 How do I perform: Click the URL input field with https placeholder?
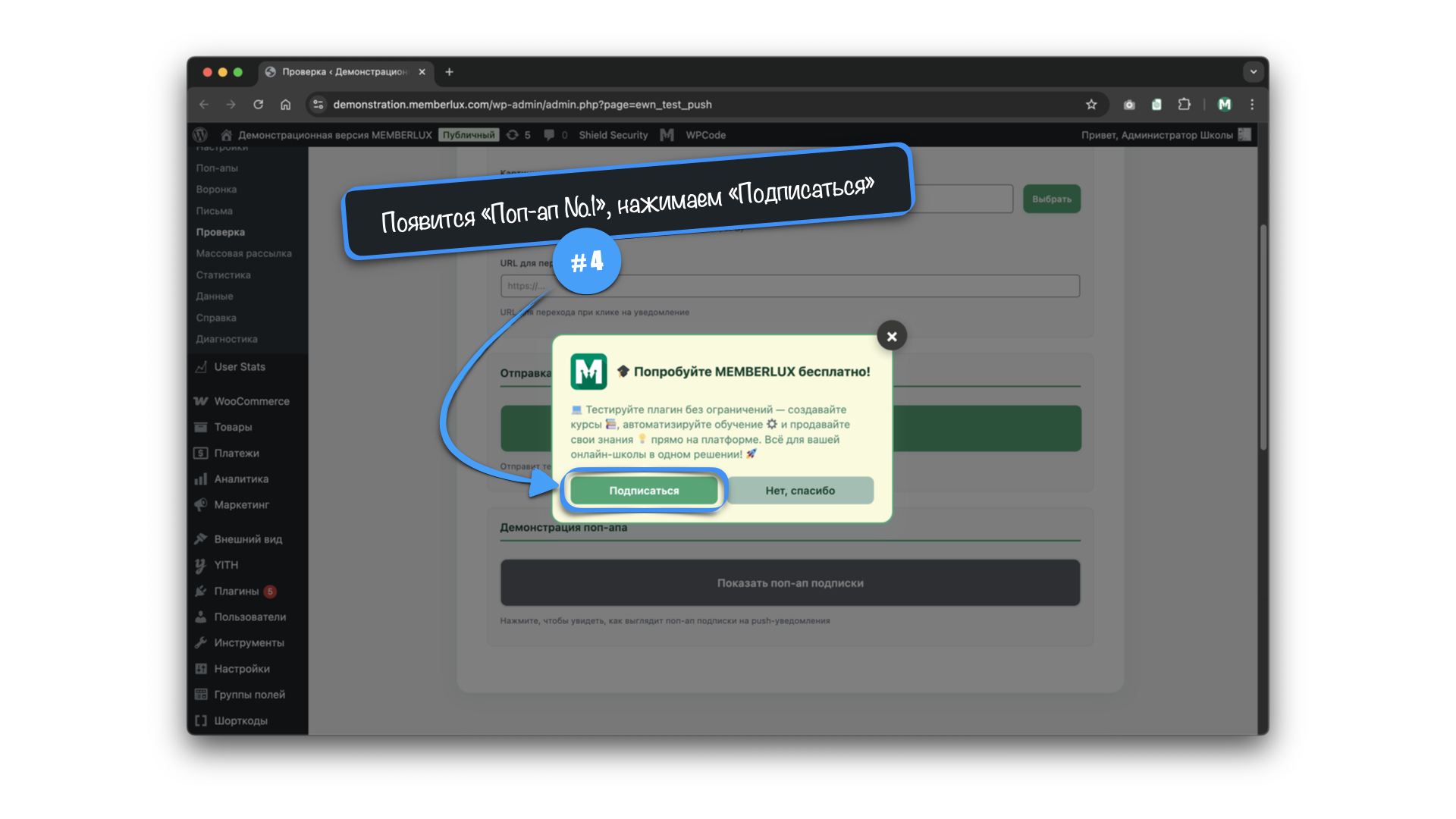[x=789, y=286]
